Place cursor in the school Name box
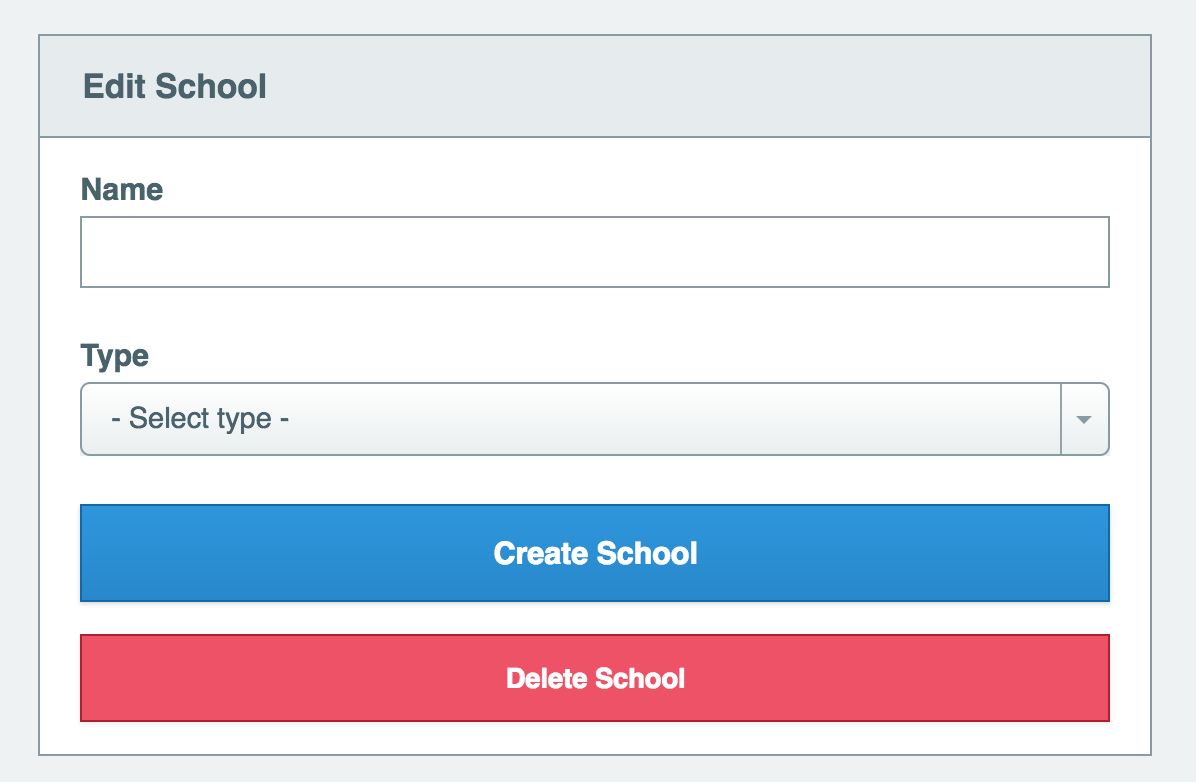Screen dimensions: 1196x782 [x=595, y=252]
